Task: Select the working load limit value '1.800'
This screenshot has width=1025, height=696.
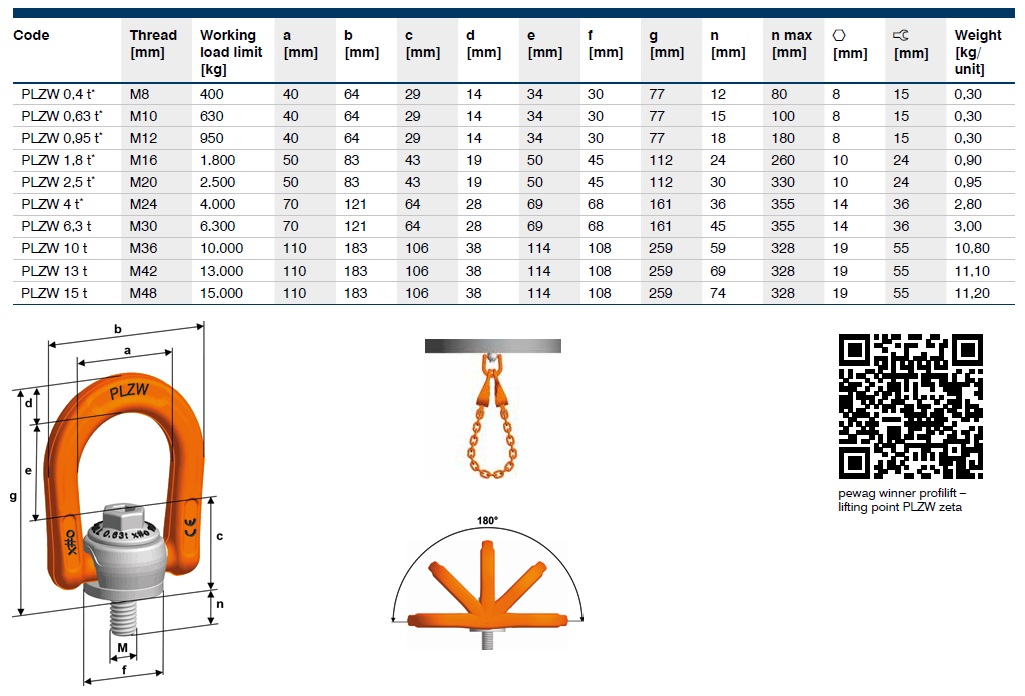Action: pyautogui.click(x=218, y=160)
